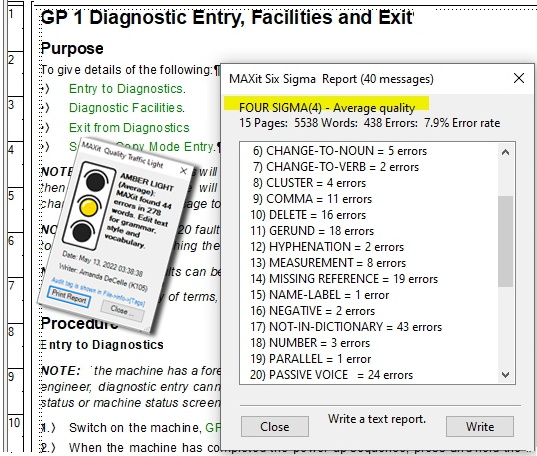Click the Entry to Diagnostics subheading
Screen dimensions: 537x456
[102, 345]
